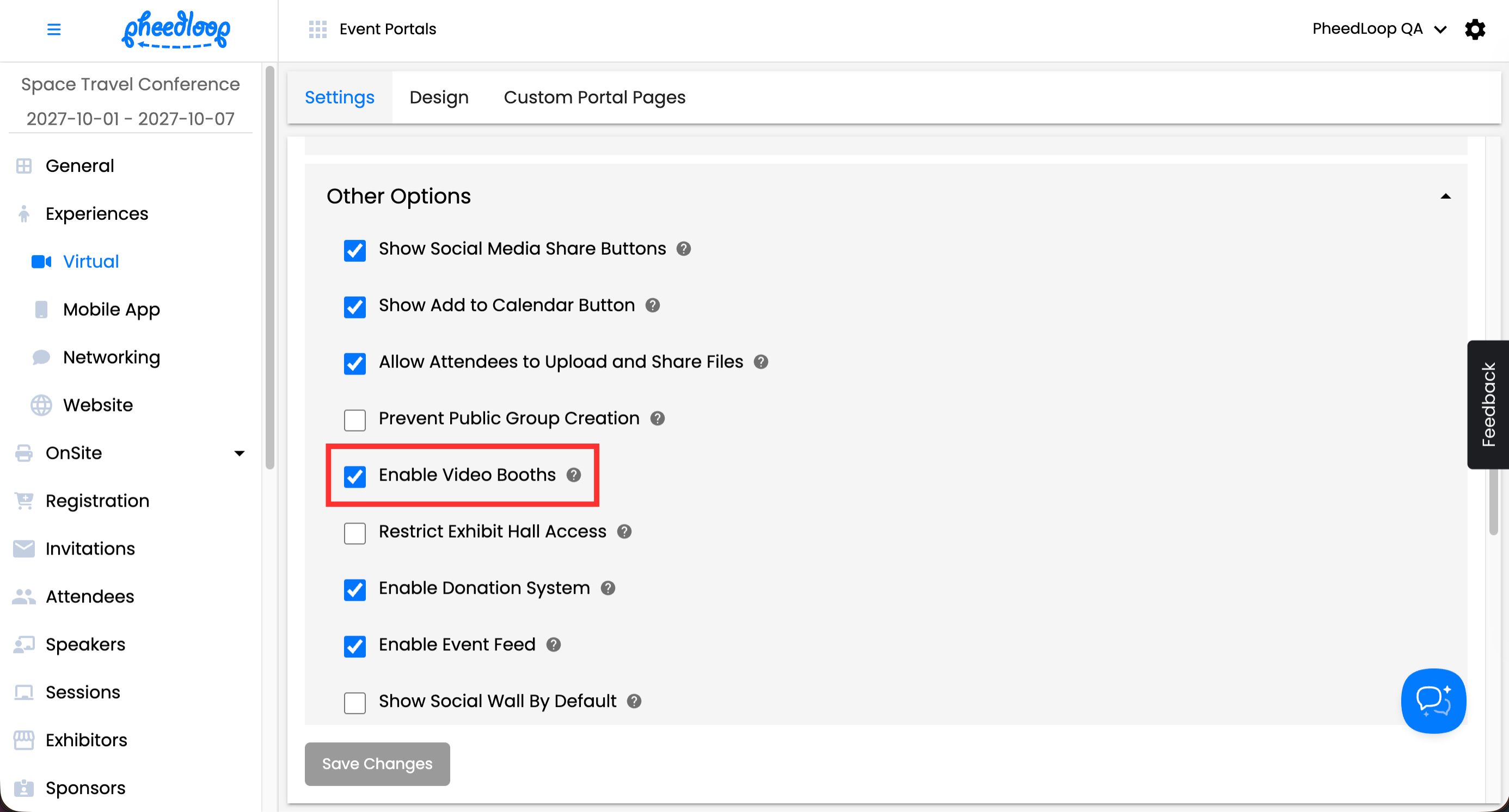Click the Save Changes button
This screenshot has height=812, width=1509.
click(x=377, y=764)
